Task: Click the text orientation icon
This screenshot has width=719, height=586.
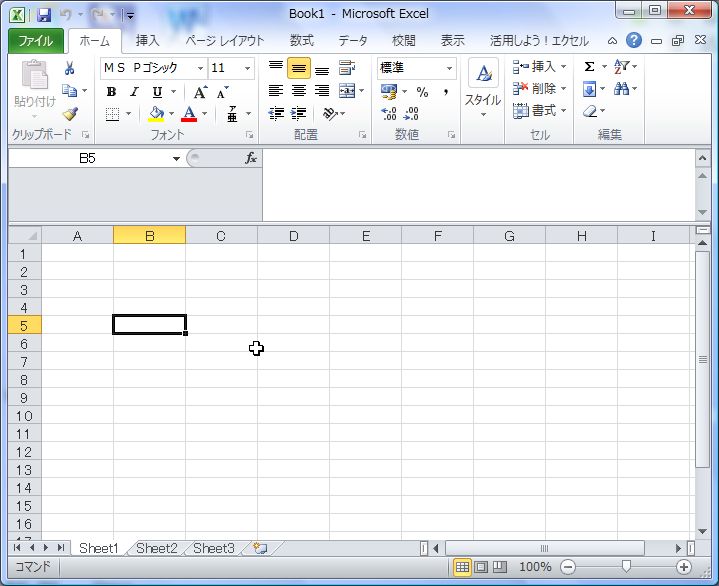Action: coord(330,113)
